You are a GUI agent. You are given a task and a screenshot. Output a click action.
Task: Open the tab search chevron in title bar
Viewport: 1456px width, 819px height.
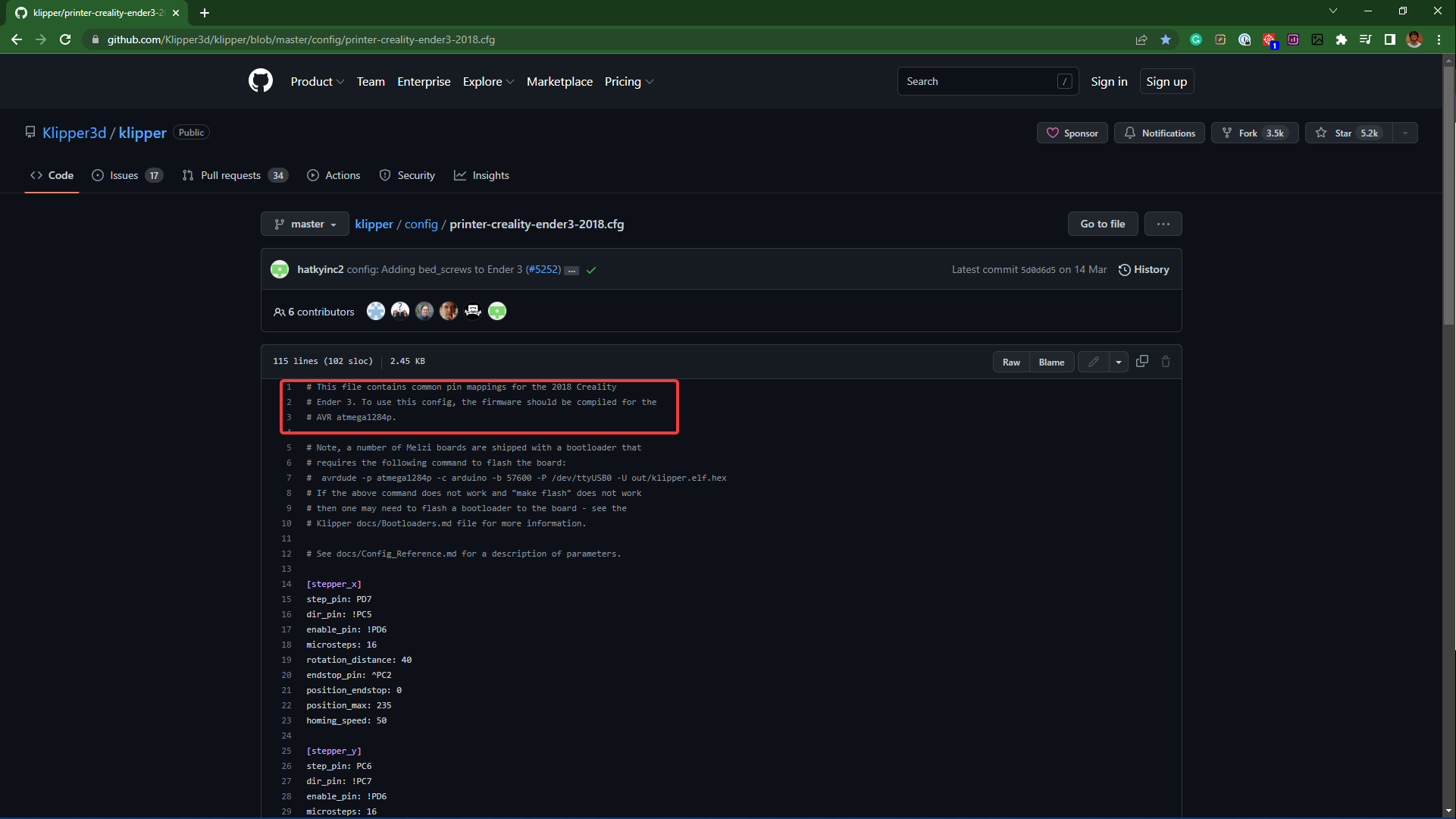click(1333, 11)
